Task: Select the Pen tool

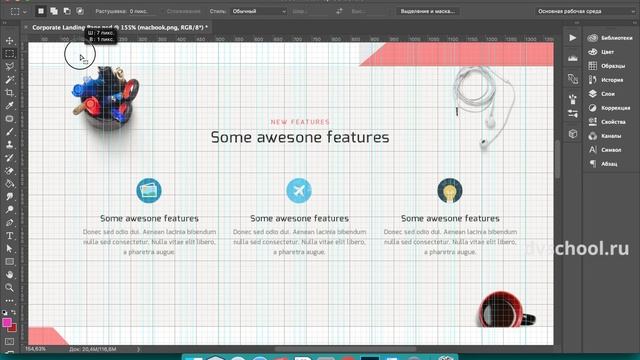Action: click(x=9, y=223)
